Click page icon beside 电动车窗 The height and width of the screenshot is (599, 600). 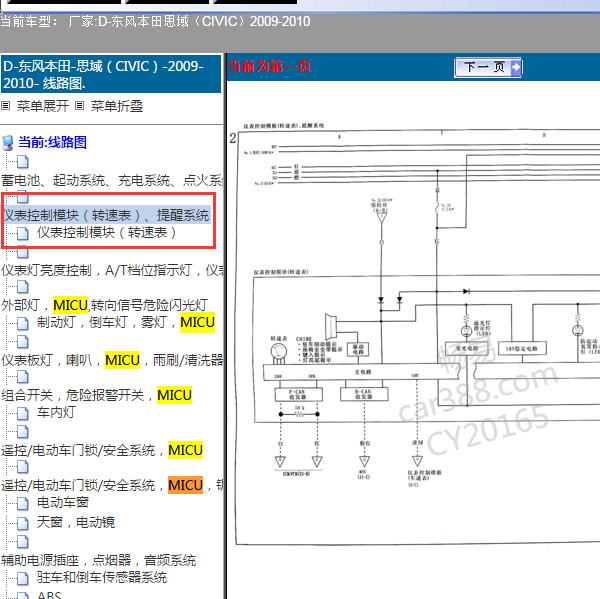(x=23, y=504)
